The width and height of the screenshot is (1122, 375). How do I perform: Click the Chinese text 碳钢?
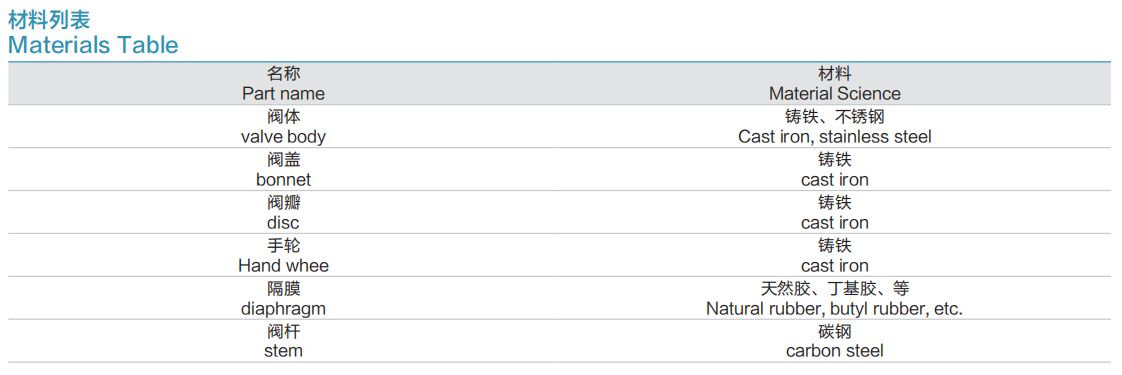click(834, 331)
